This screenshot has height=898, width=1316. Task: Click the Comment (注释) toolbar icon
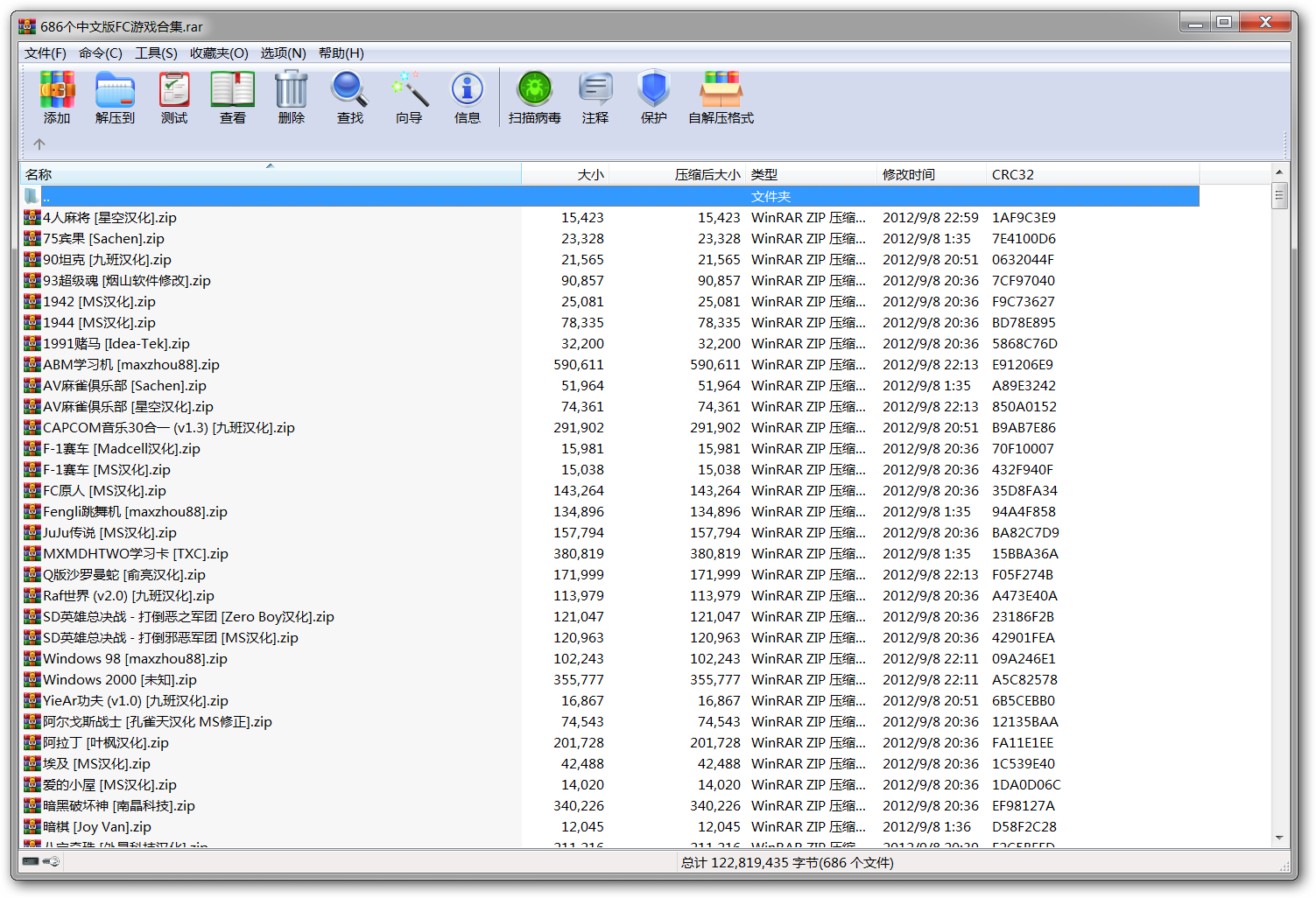point(595,89)
